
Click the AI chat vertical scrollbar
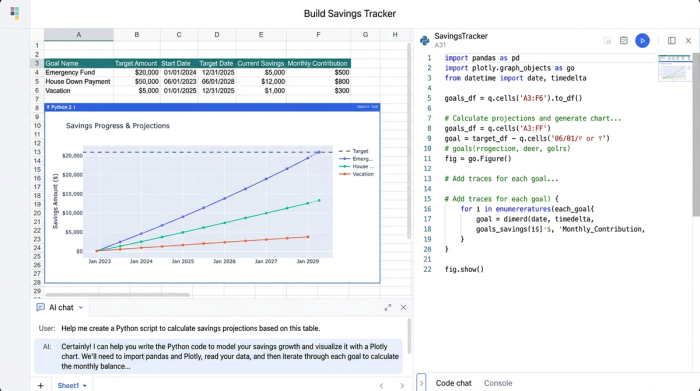(409, 336)
